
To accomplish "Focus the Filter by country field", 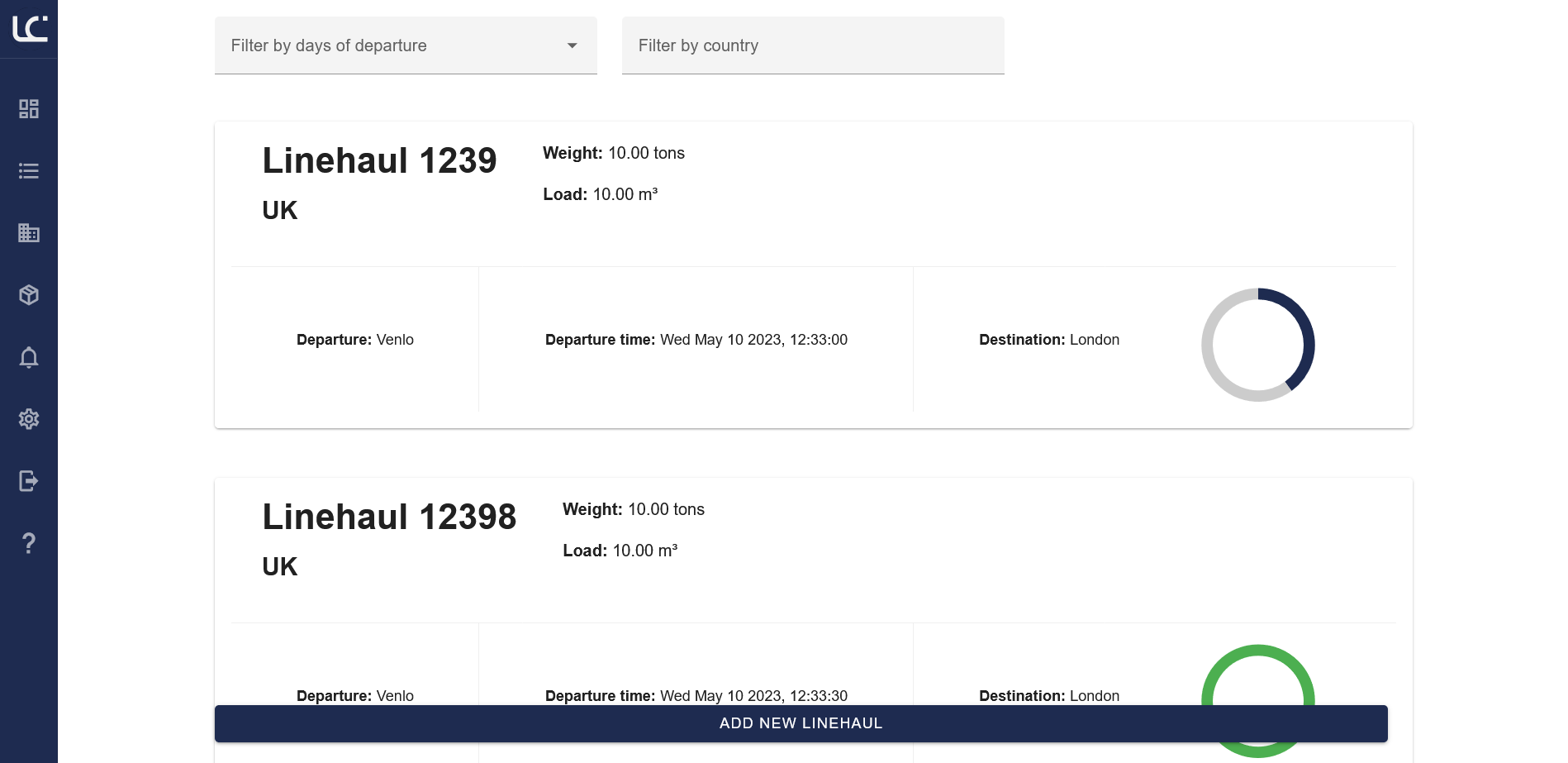I will (x=812, y=45).
